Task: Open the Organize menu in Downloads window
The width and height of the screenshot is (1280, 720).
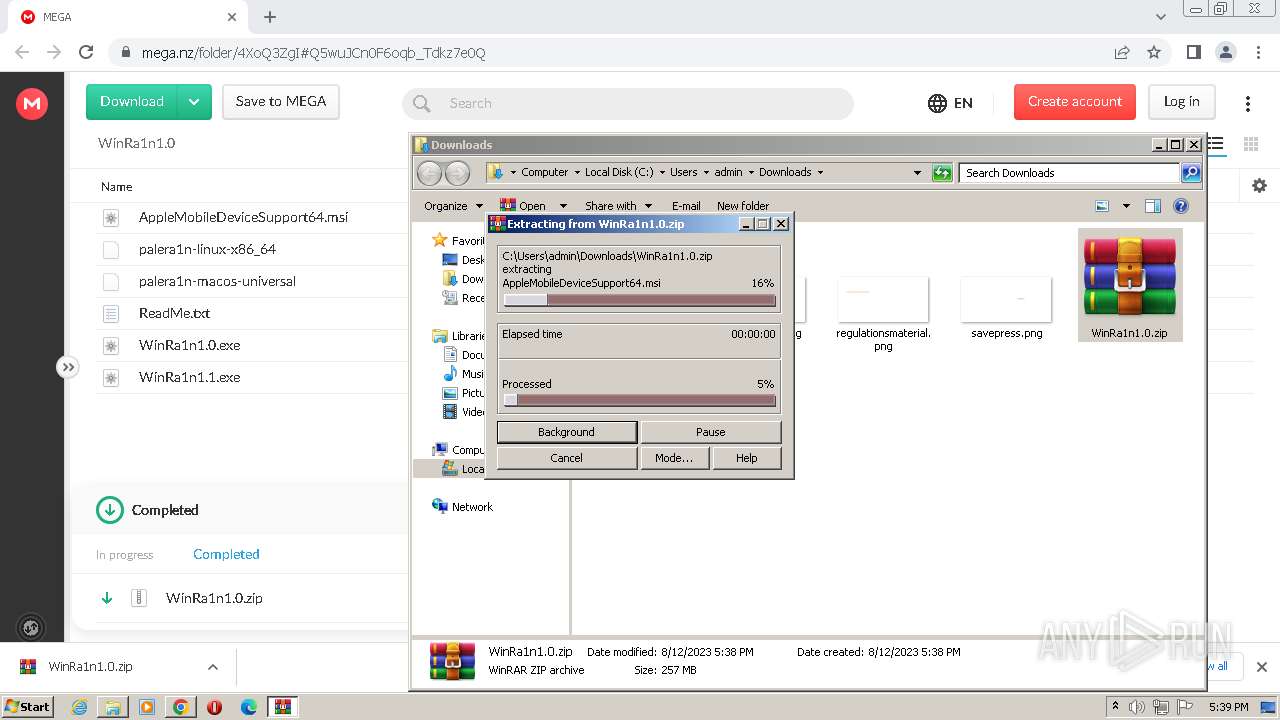Action: click(453, 206)
